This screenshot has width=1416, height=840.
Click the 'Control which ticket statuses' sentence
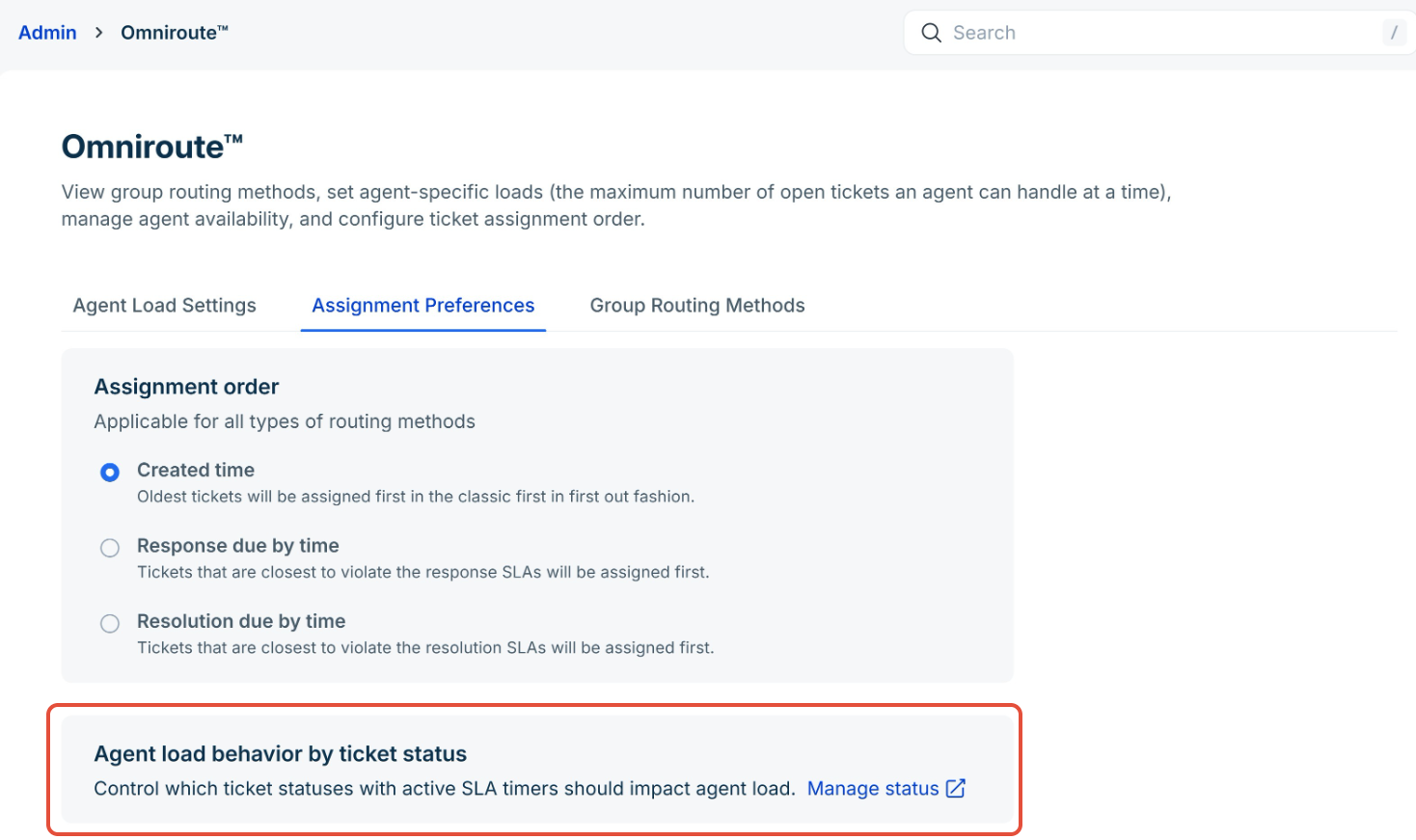(x=445, y=789)
